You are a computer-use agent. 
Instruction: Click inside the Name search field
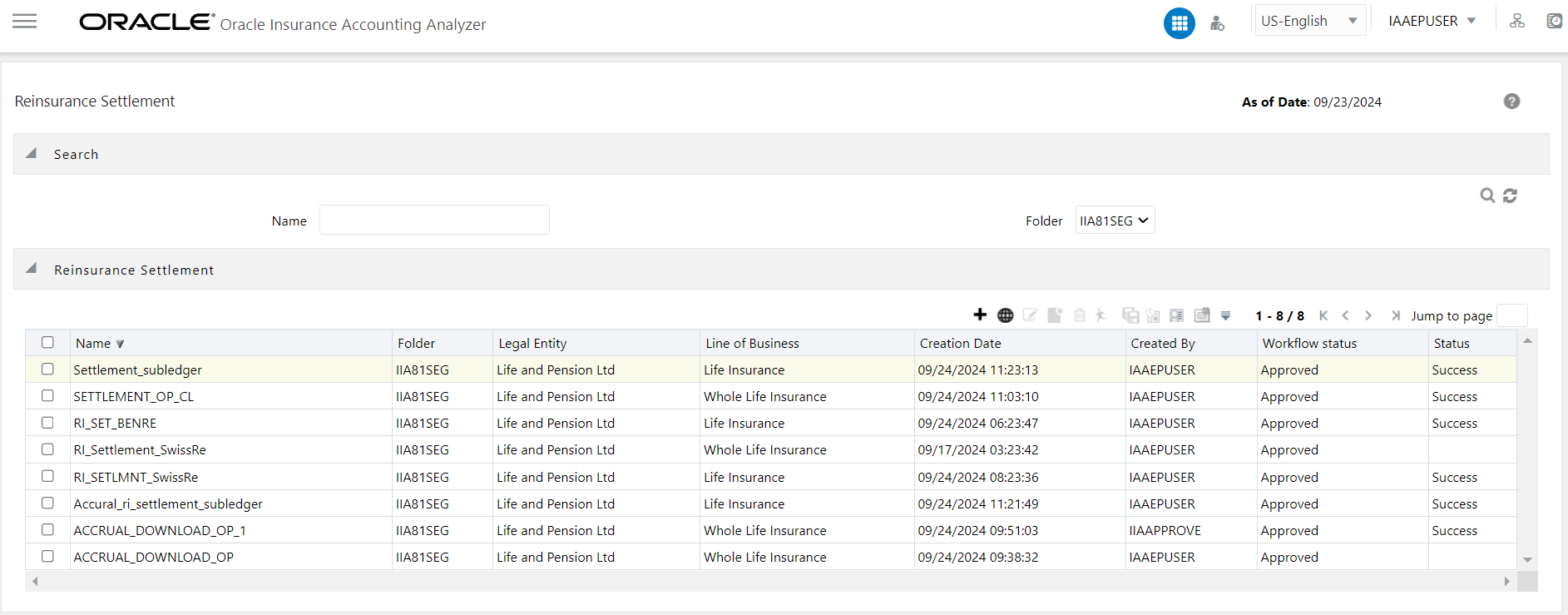(x=434, y=220)
